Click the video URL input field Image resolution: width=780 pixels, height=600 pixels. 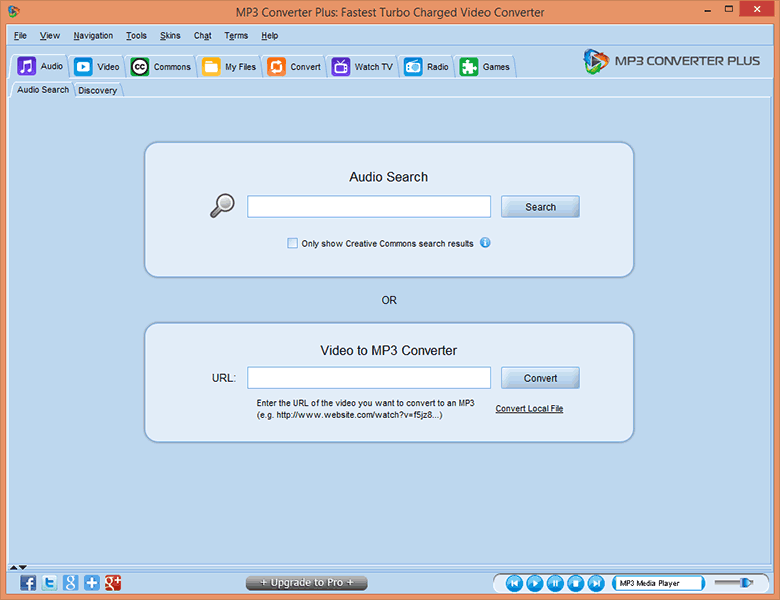[369, 378]
